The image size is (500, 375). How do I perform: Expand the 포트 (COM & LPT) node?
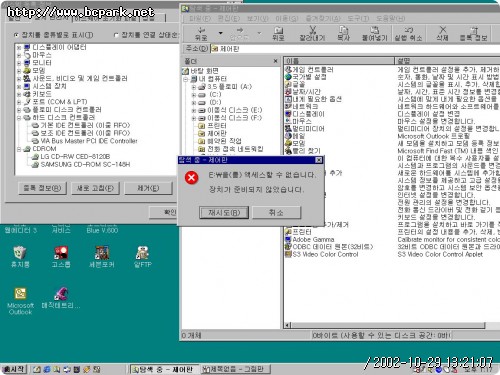click(x=19, y=102)
